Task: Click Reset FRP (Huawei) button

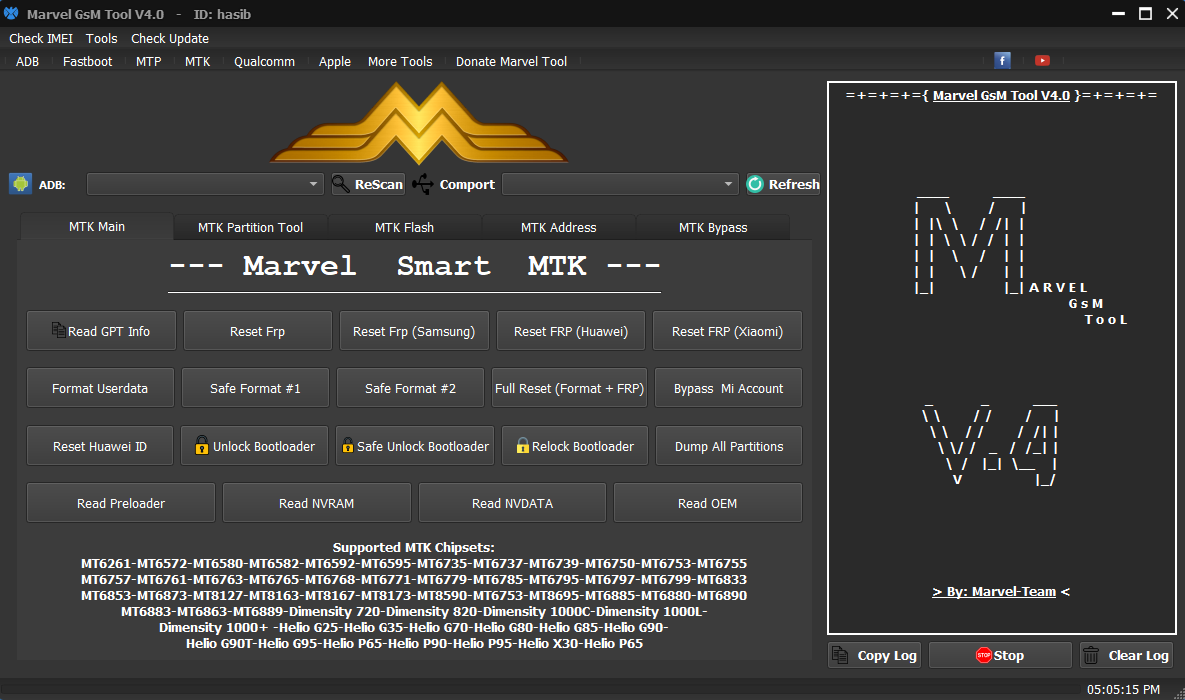Action: coord(571,331)
